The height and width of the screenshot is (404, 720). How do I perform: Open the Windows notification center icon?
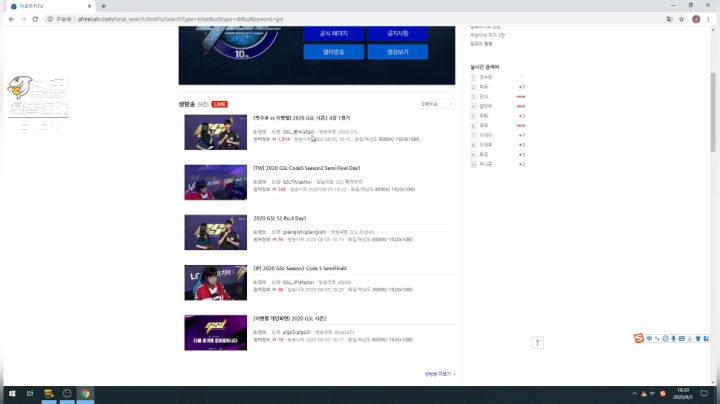[704, 393]
